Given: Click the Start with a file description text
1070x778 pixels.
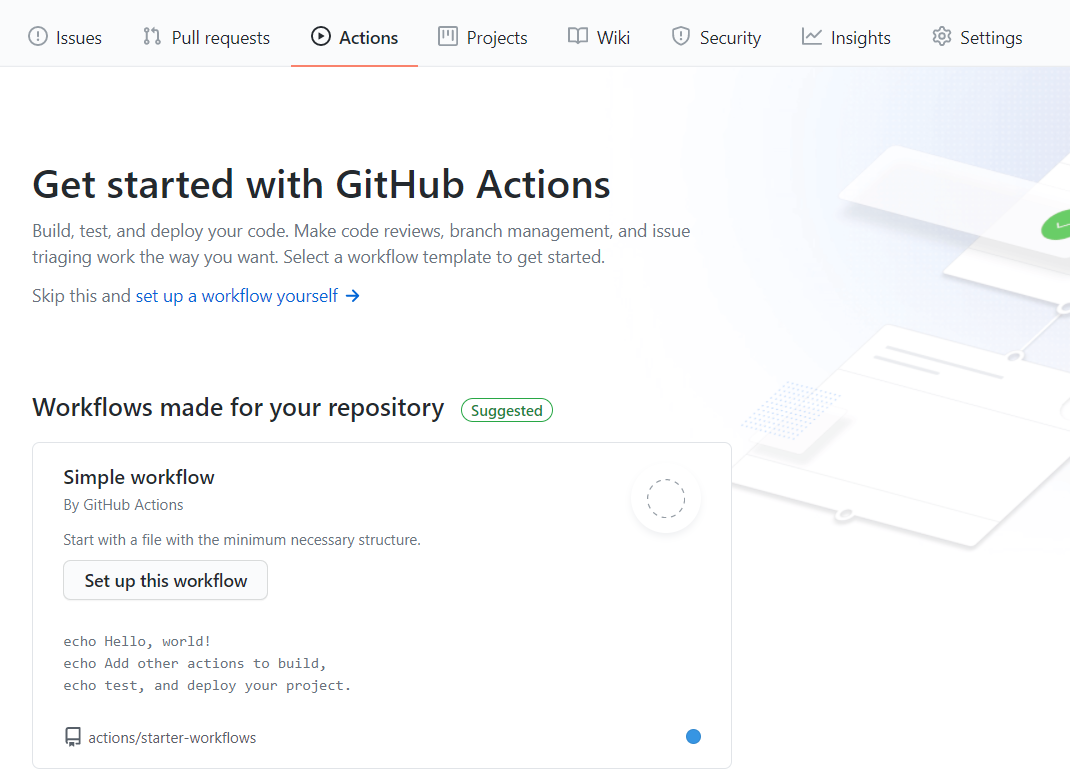Looking at the screenshot, I should tap(242, 540).
